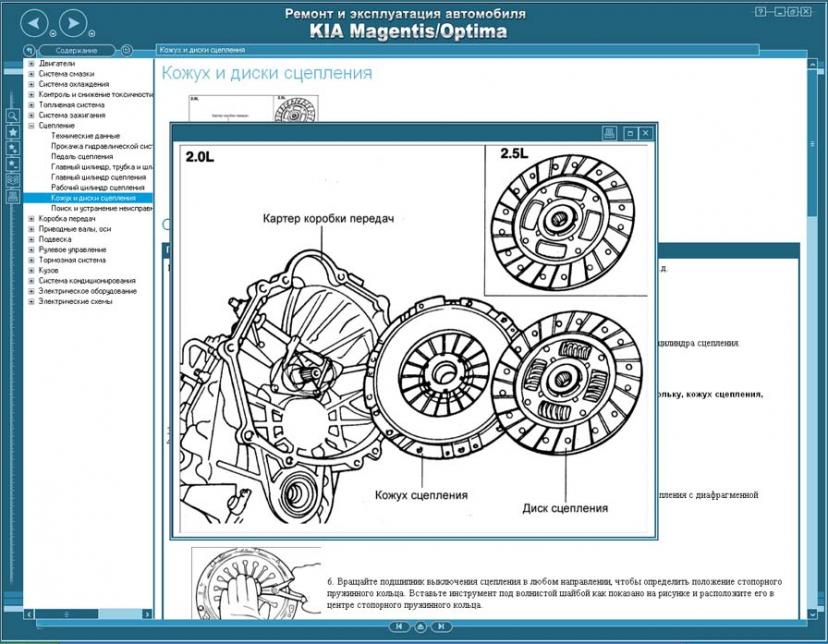Click the round icon right of Содержание
This screenshot has height=644, width=828.
click(126, 51)
